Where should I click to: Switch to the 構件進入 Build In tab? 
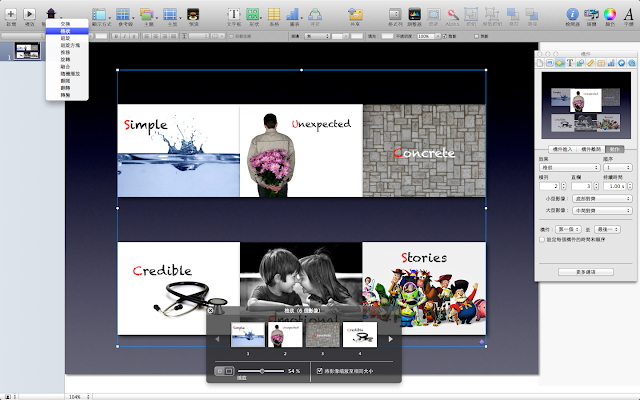[562, 149]
